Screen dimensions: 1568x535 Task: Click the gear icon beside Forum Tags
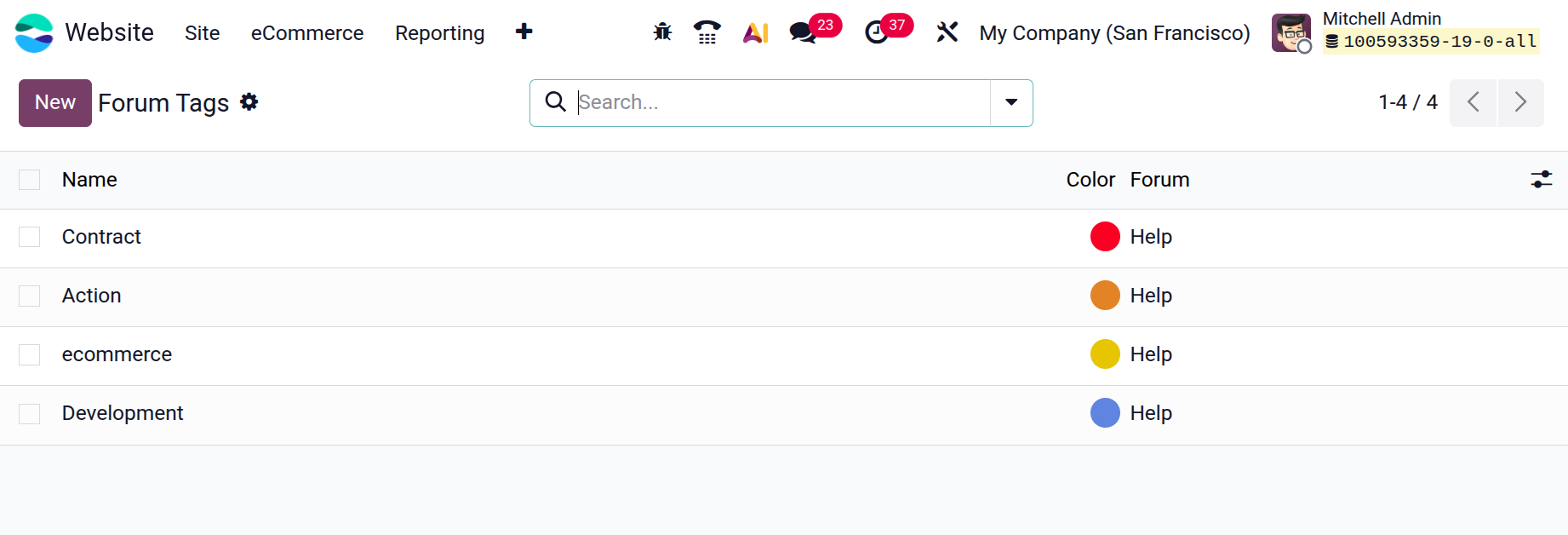coord(249,102)
